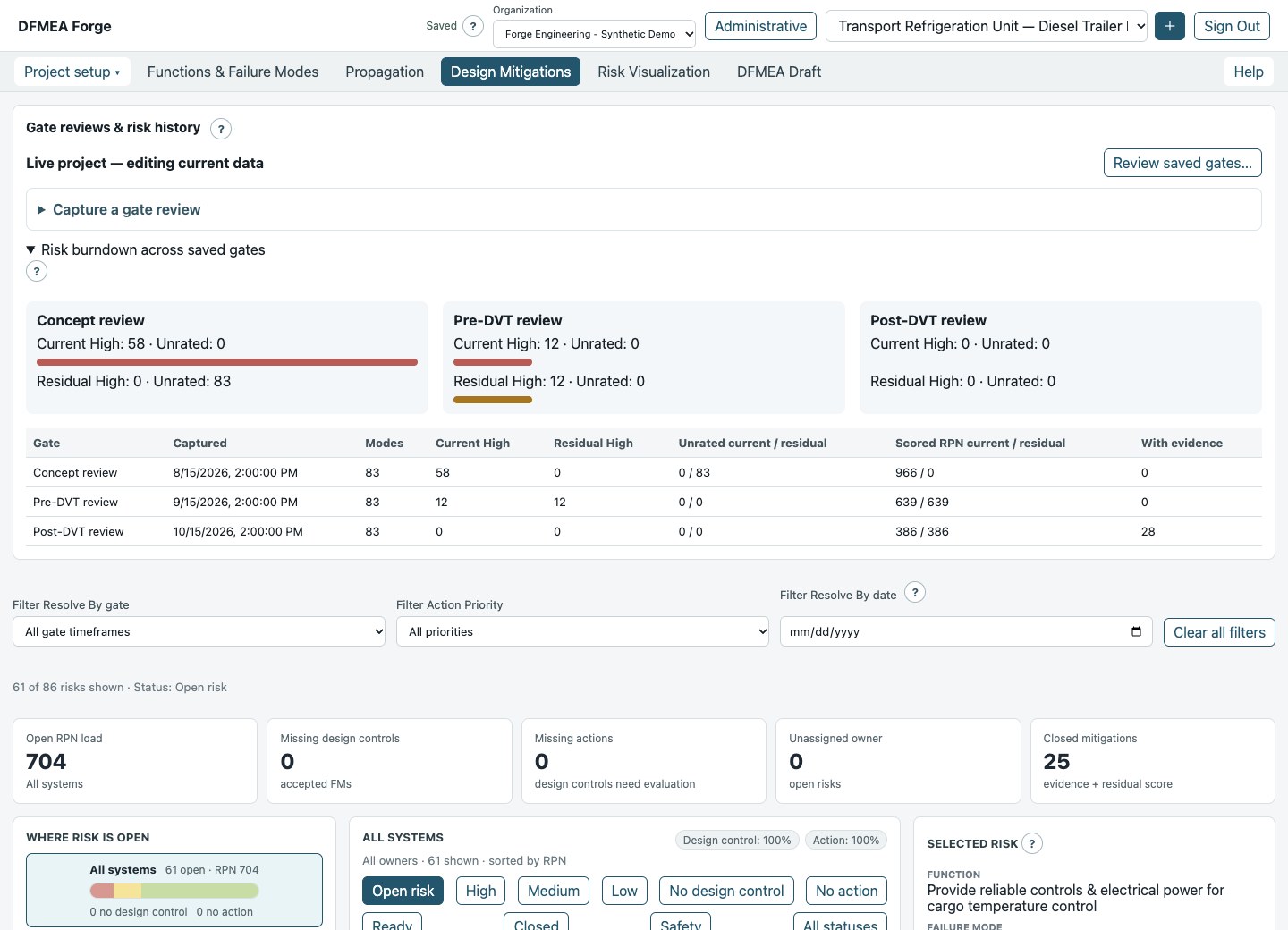1288x930 pixels.
Task: Toggle the All statuses filter
Action: click(840, 922)
